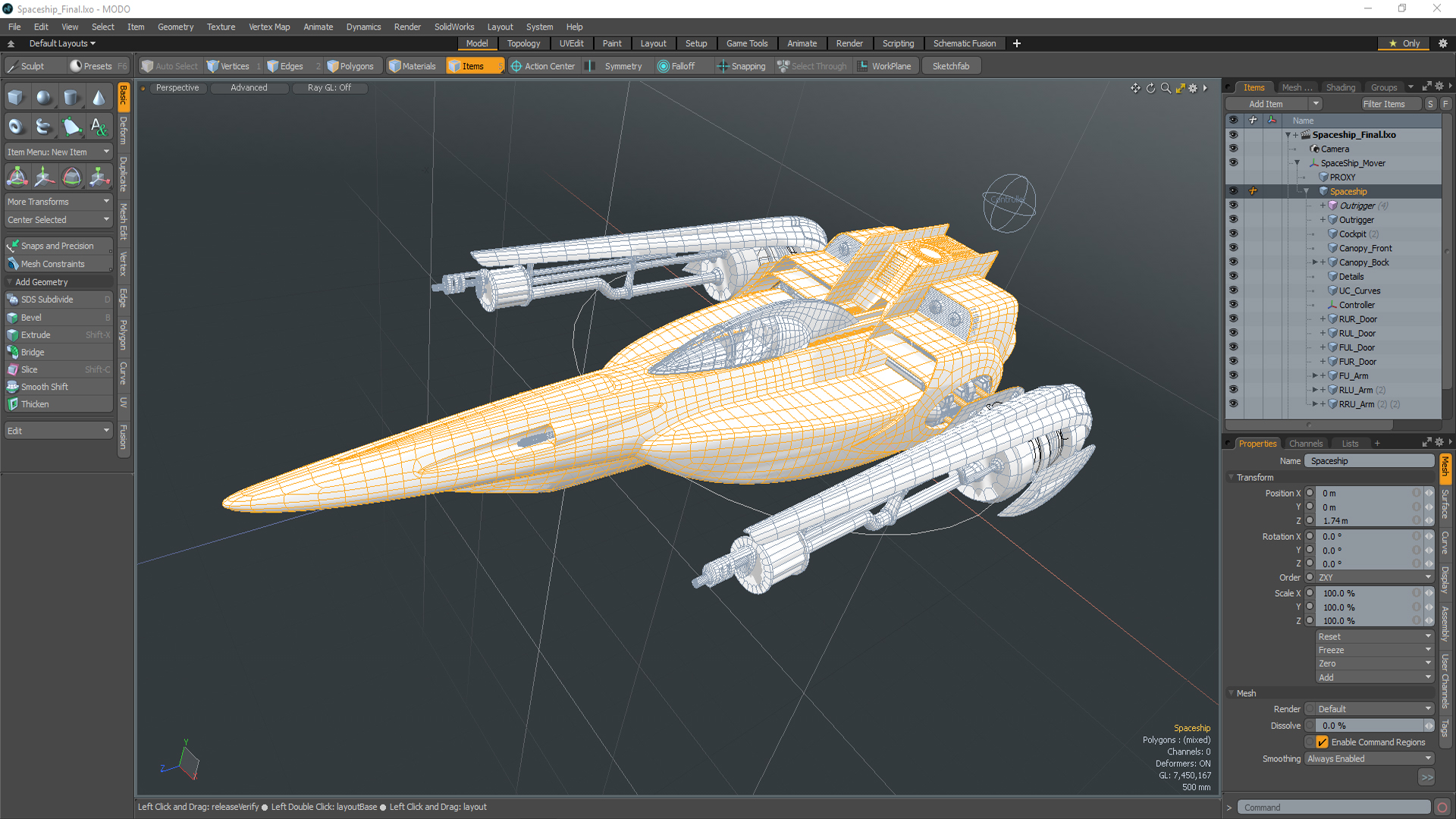The image size is (1456, 819).
Task: Expand the Canopy_Bock tree item
Action: pos(1315,262)
